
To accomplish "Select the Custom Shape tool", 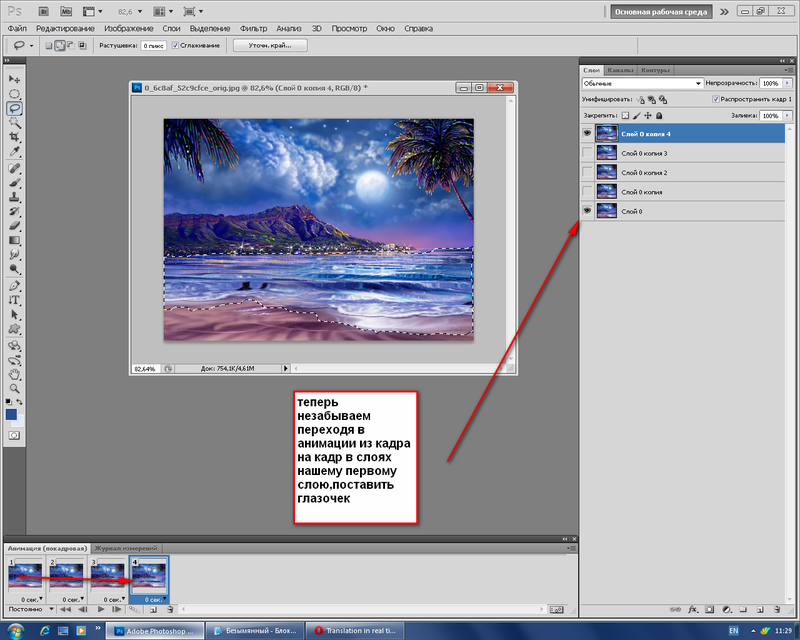I will pyautogui.click(x=14, y=329).
